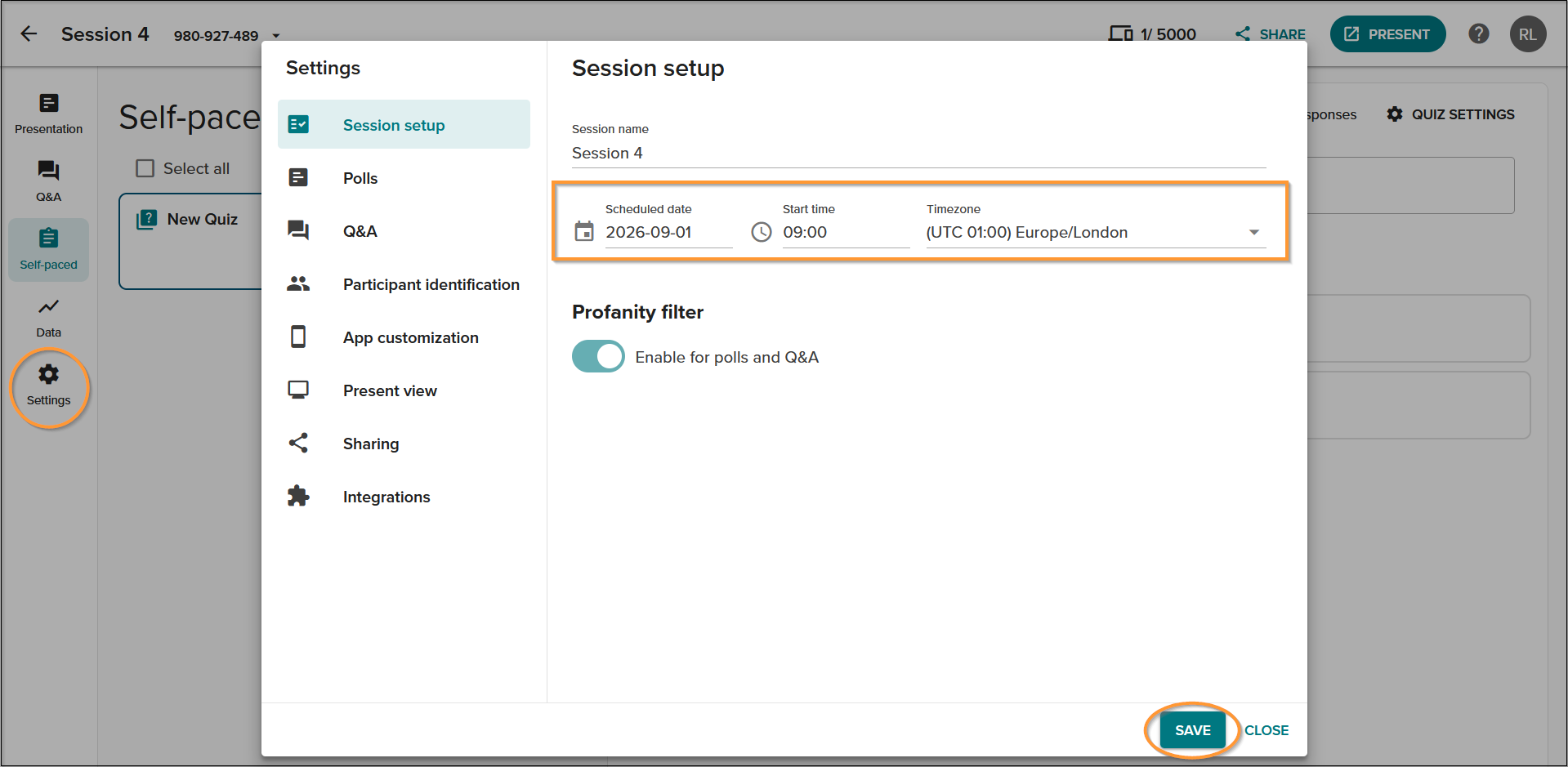Click the Session 4 title in header
This screenshot has height=767, width=1568.
point(105,34)
